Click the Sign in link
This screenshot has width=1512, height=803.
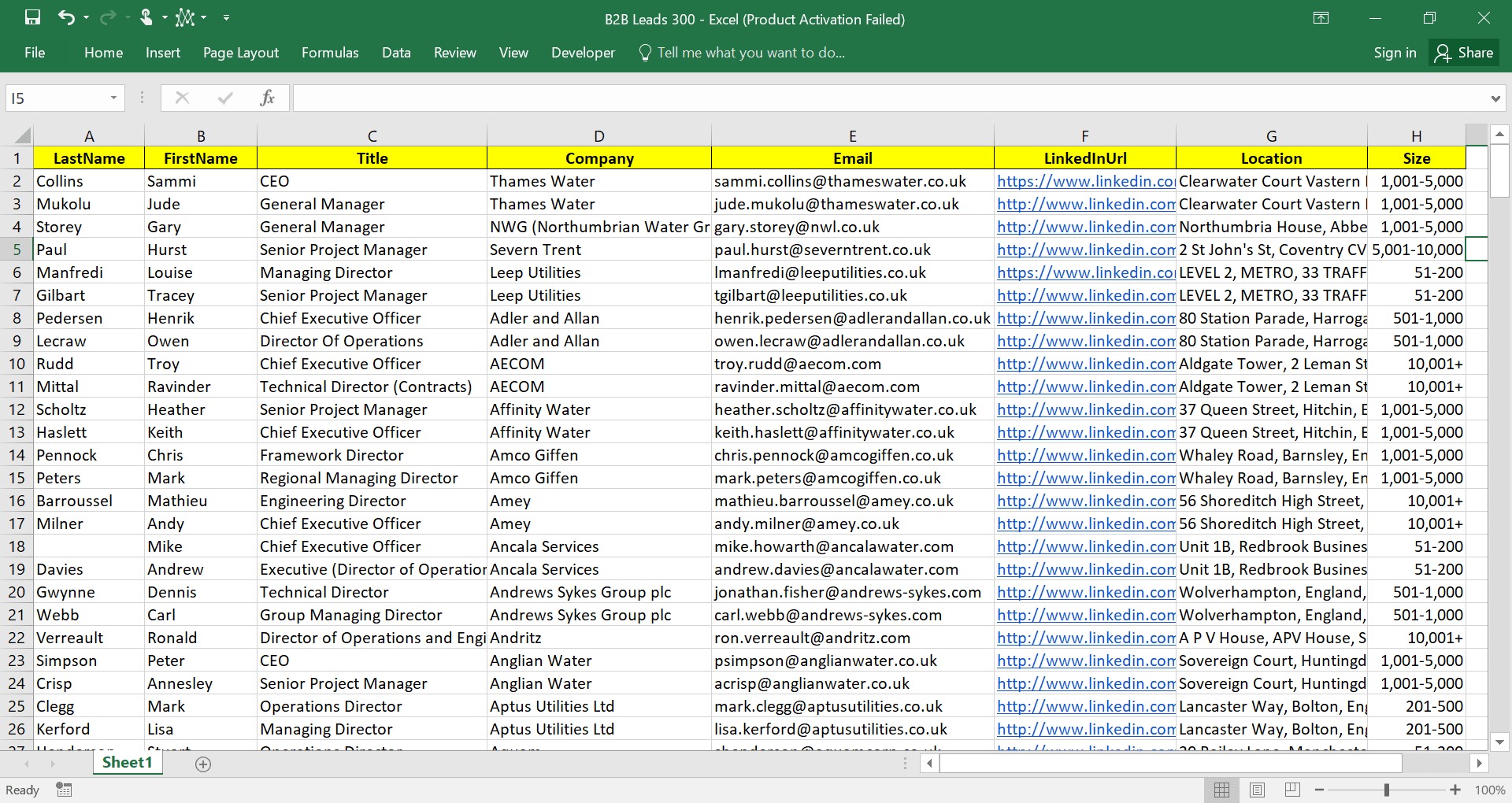pos(1393,52)
